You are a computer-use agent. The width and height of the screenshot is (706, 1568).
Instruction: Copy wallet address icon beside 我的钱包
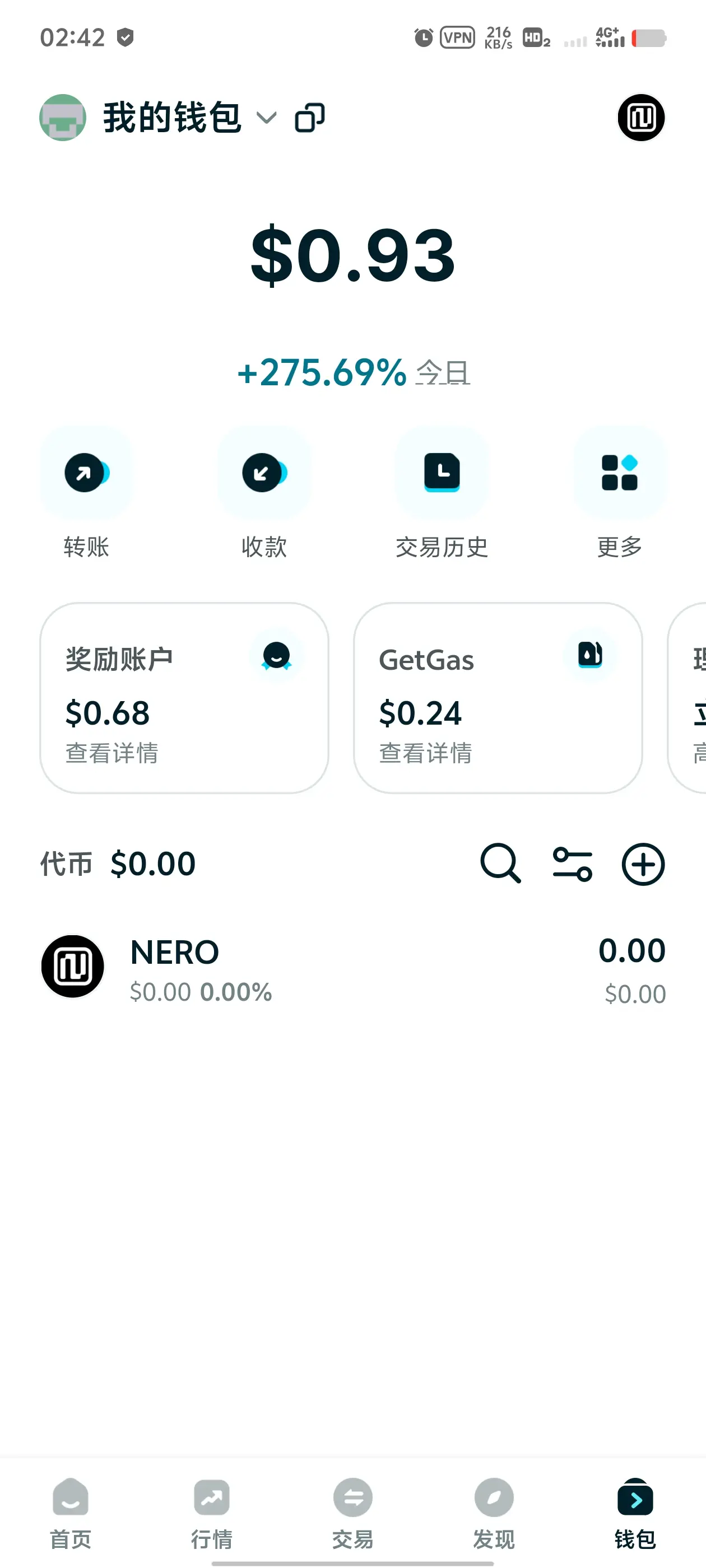tap(309, 118)
